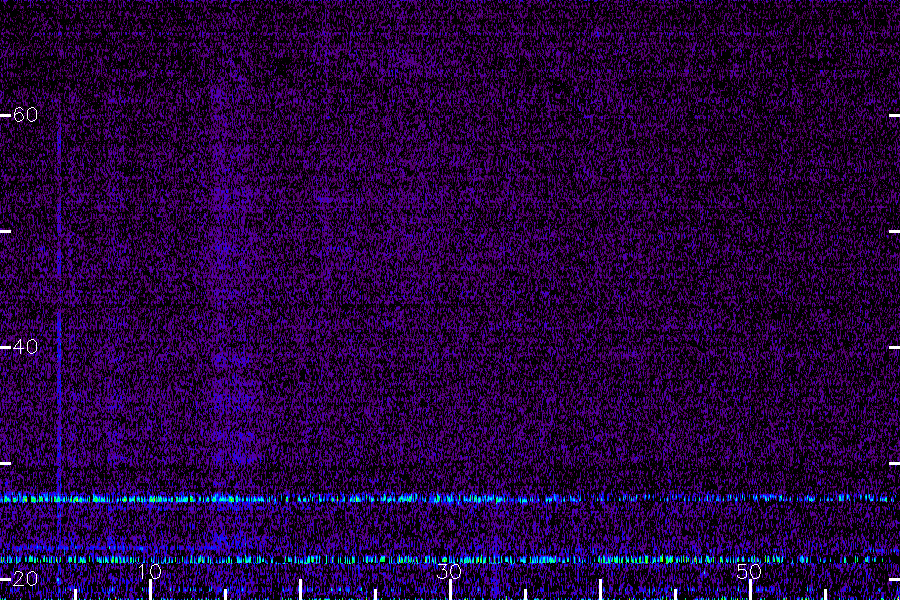Viewport: 900px width, 600px height.
Task: Click the 10 label on the horizontal axis
Action: click(150, 571)
